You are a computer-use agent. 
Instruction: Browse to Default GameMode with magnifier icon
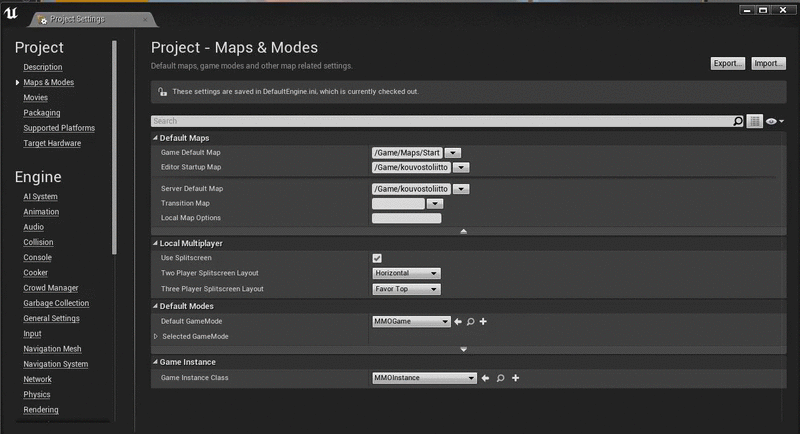pyautogui.click(x=470, y=321)
